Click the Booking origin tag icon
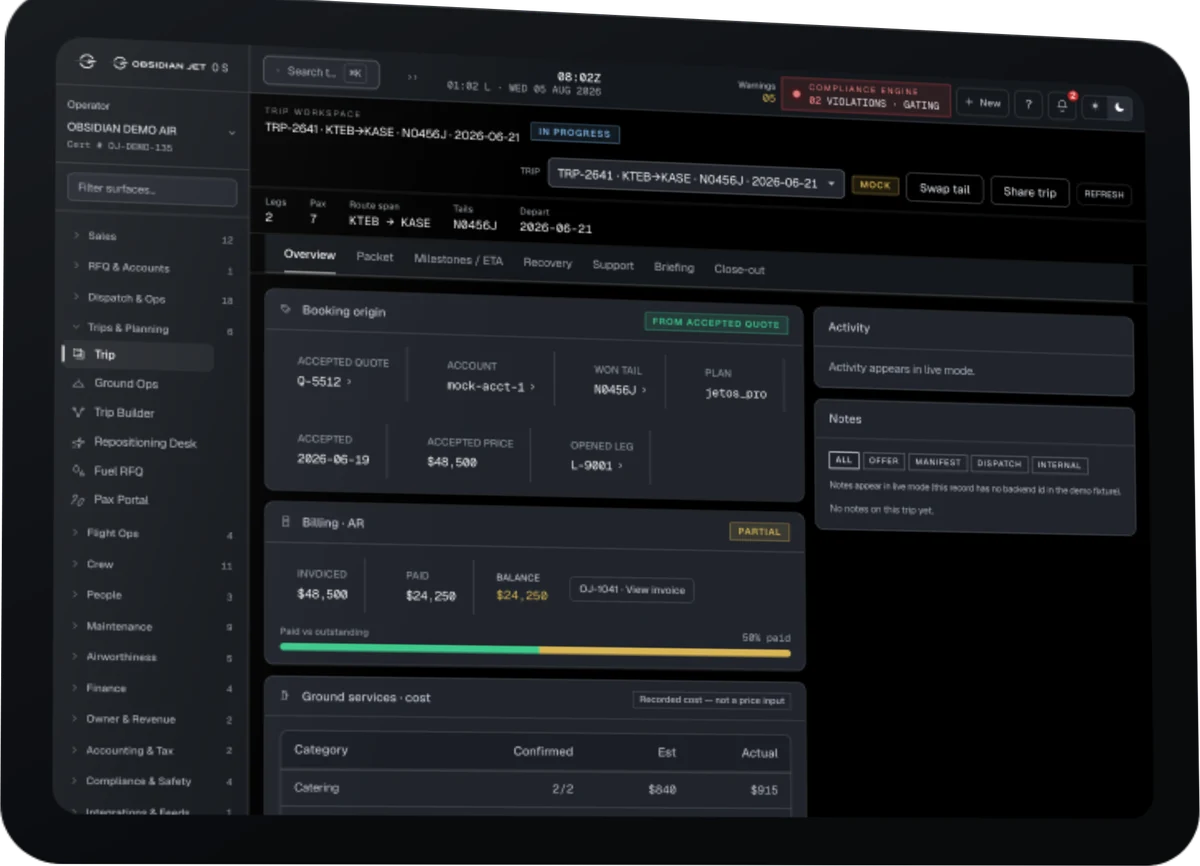Image resolution: width=1200 pixels, height=866 pixels. [x=286, y=309]
